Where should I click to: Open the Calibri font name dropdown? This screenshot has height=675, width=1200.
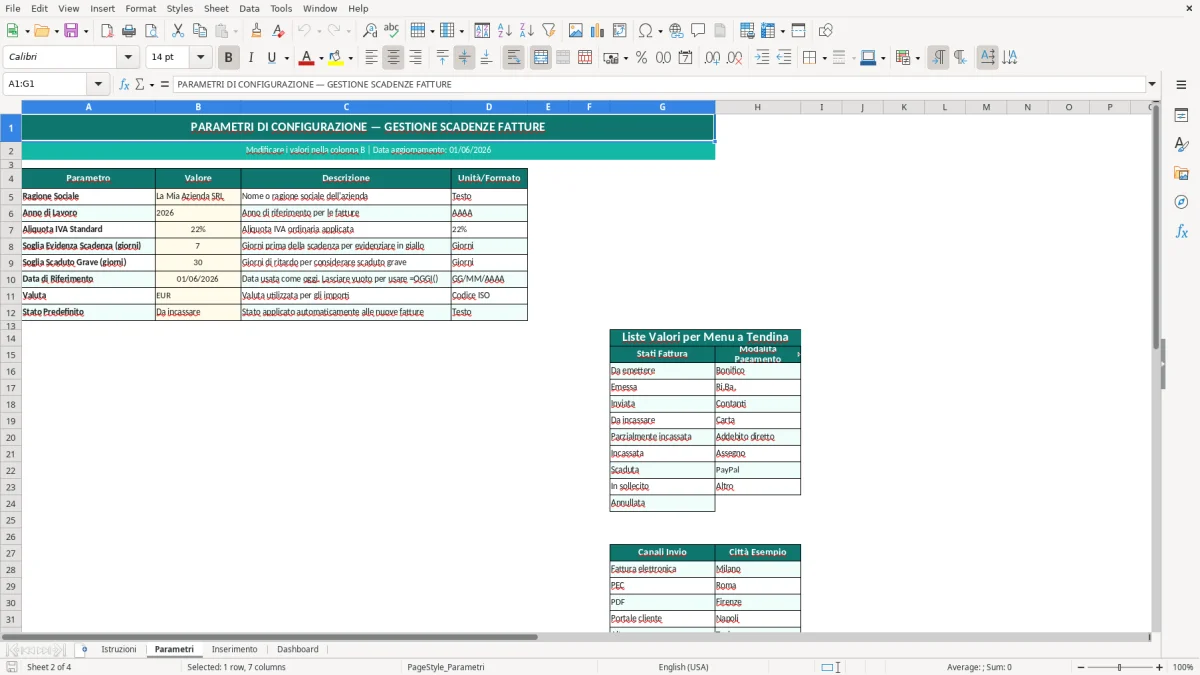click(x=128, y=58)
